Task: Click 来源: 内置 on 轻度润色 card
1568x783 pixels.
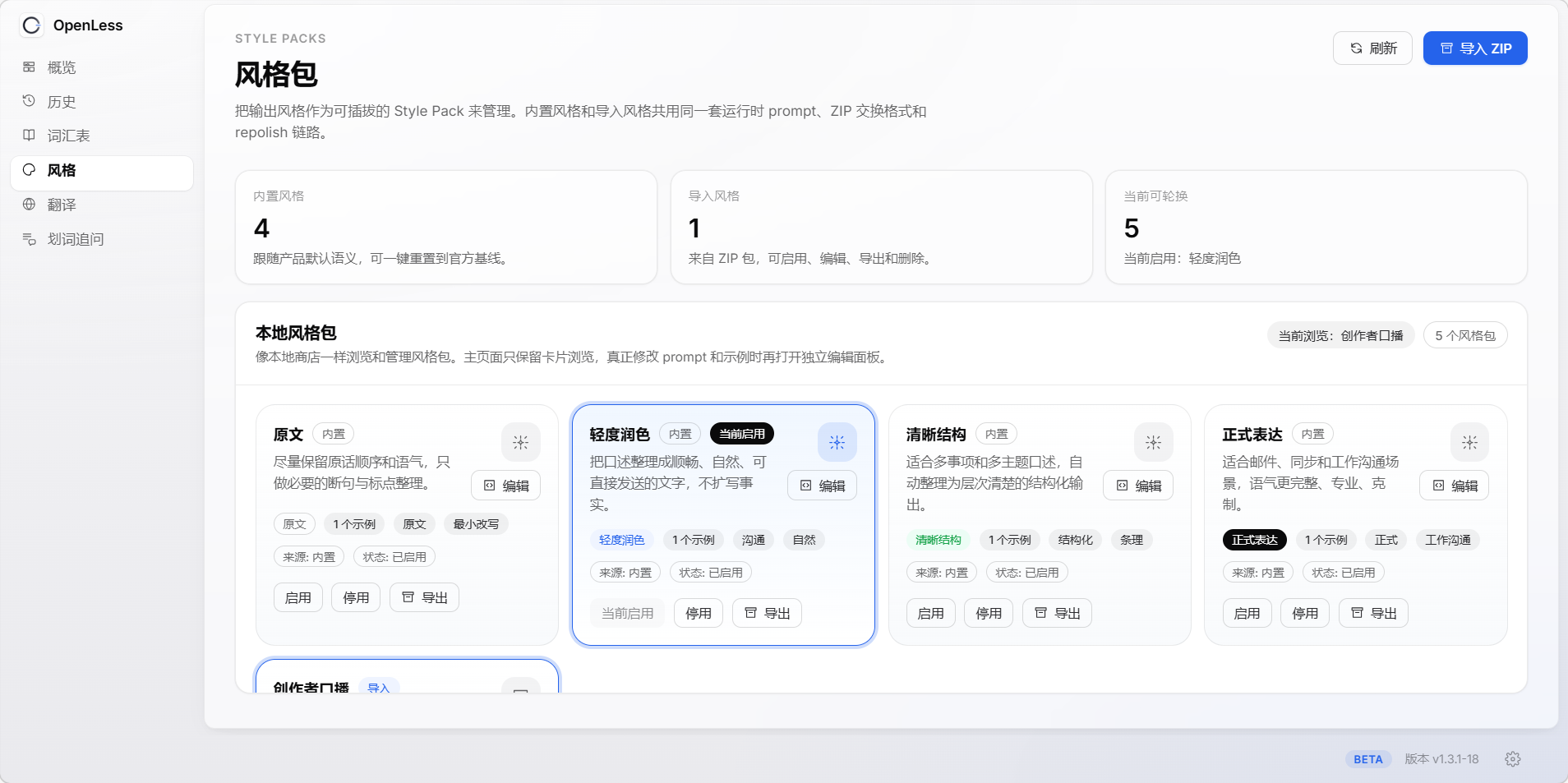Action: coord(625,573)
